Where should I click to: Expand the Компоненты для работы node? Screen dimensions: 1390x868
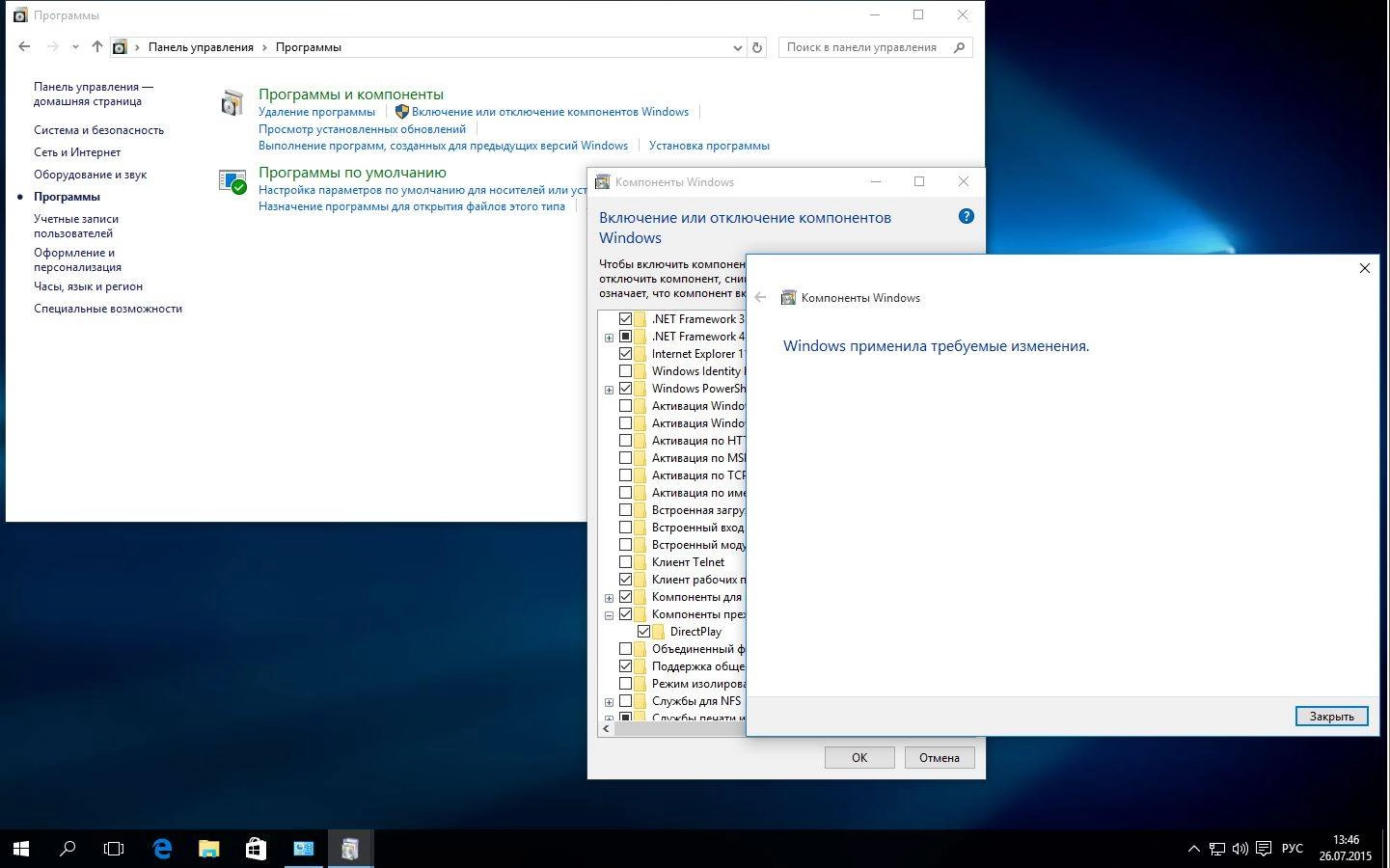609,598
